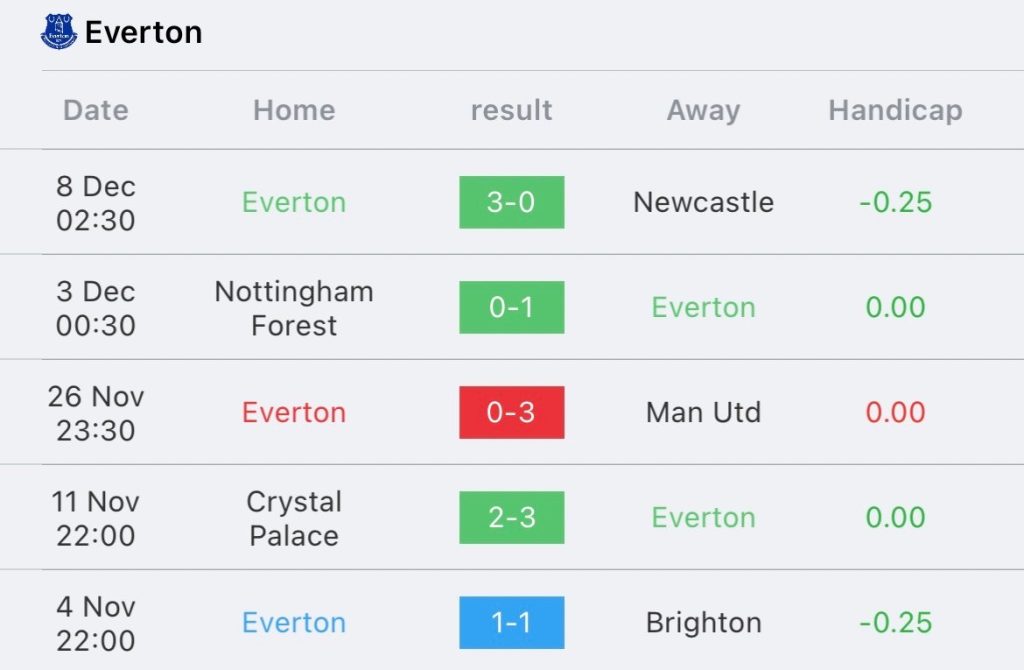Open the Everton team title link
The image size is (1024, 670).
144,33
